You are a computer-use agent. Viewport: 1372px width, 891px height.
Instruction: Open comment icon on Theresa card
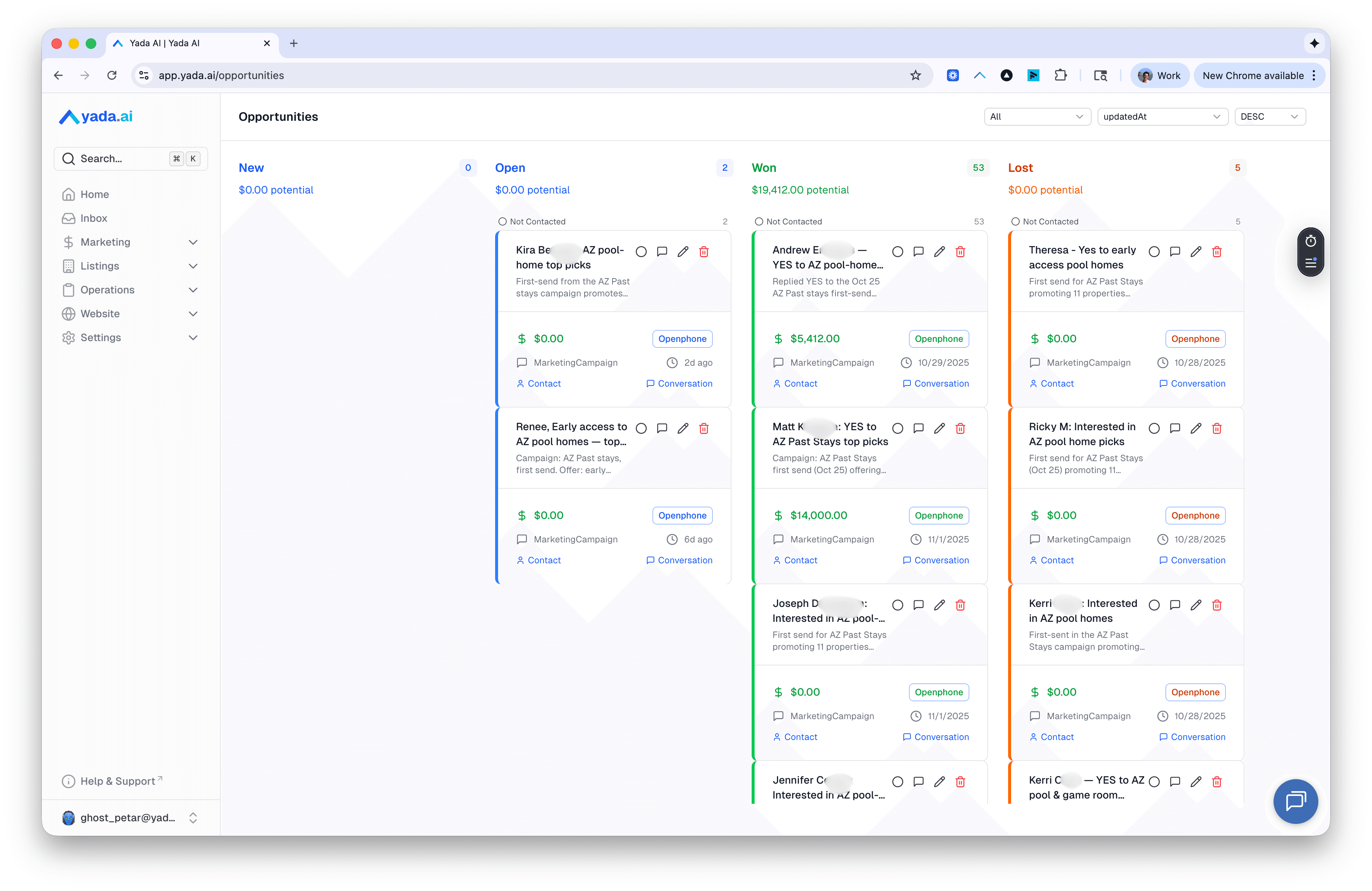[1175, 251]
